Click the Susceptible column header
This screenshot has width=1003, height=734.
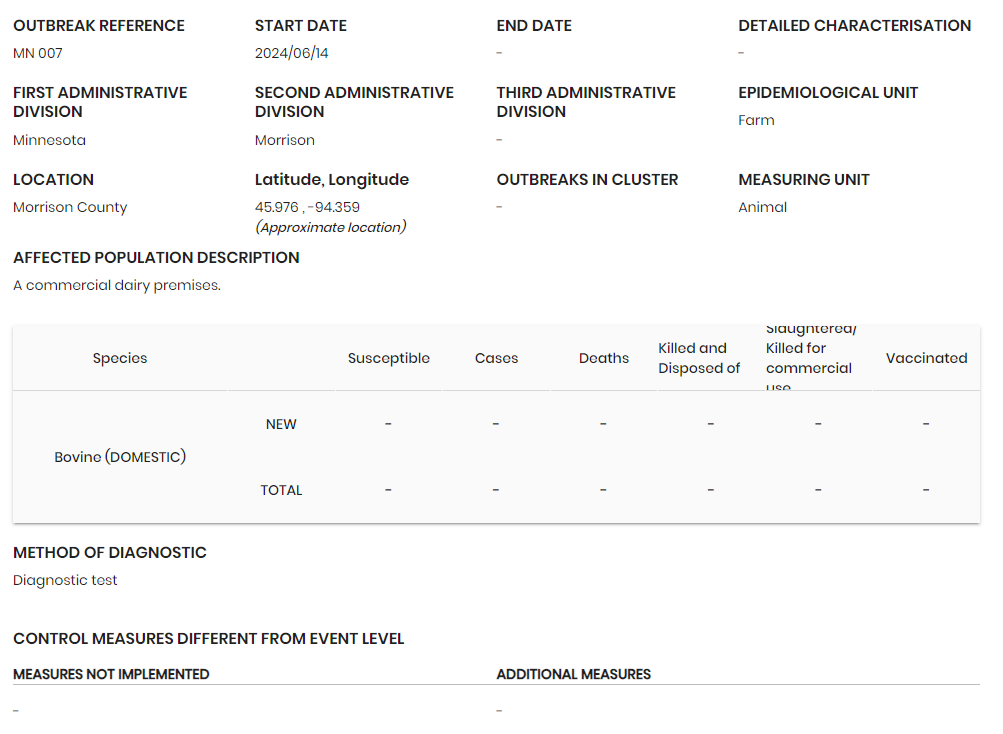389,358
